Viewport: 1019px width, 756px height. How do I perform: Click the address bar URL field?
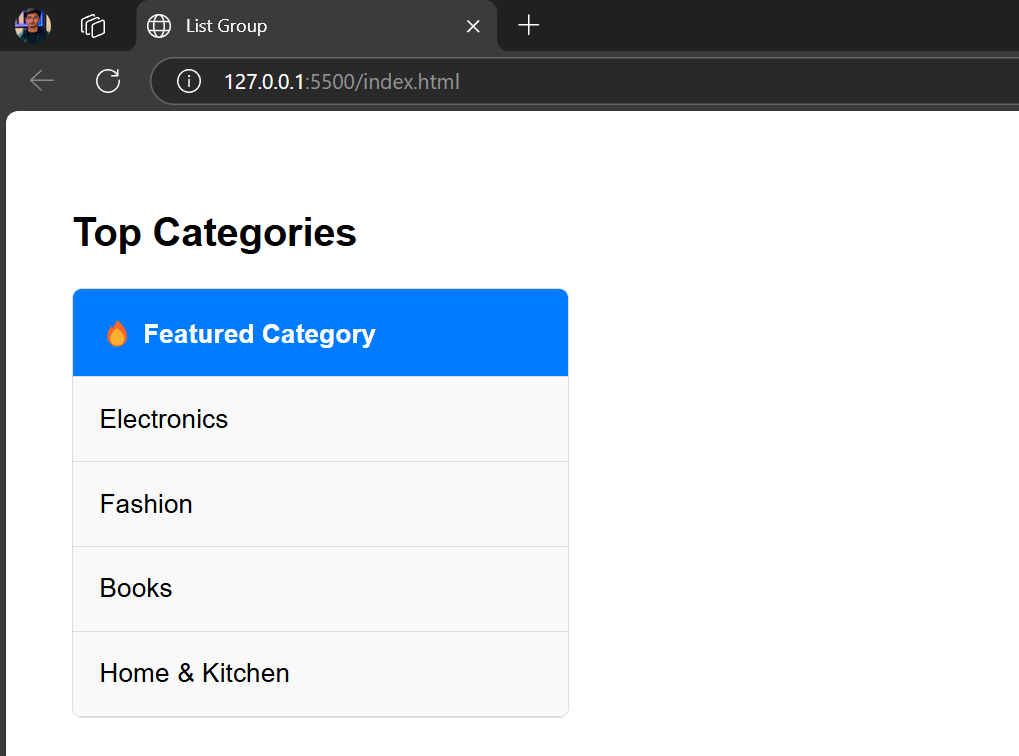coord(585,81)
